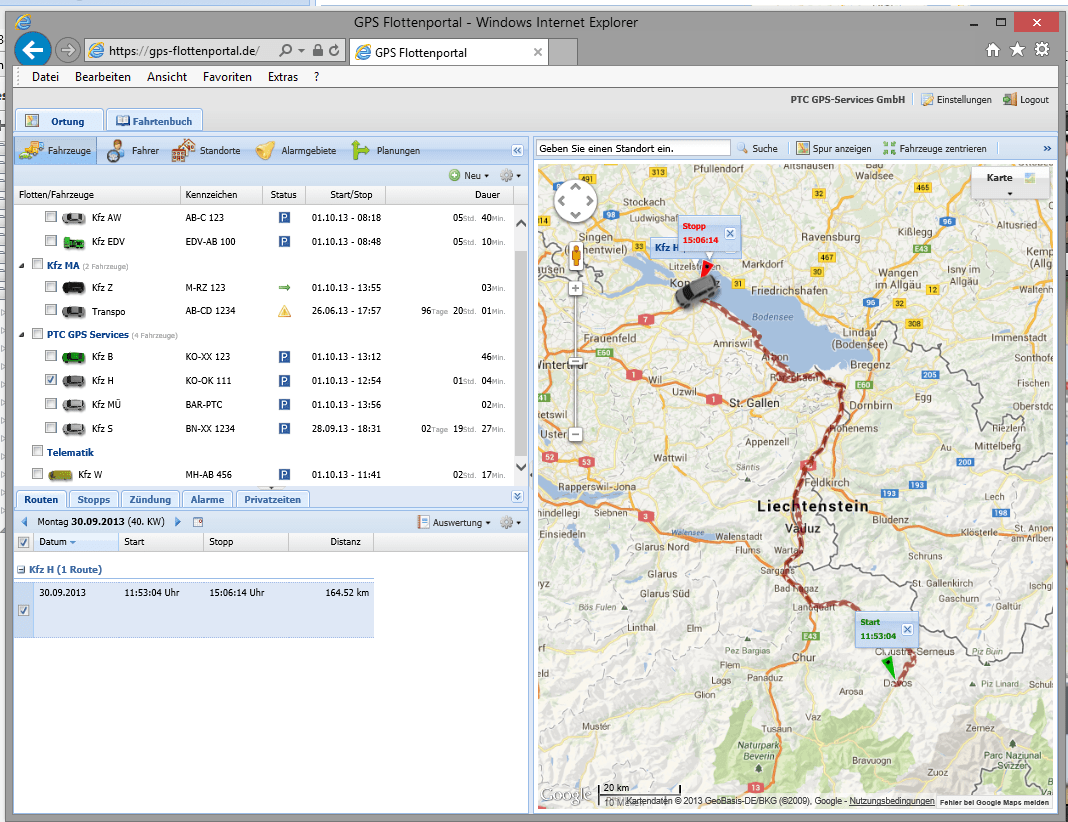
Task: Uncheck the Kfz H vehicle checkbox
Action: [x=50, y=379]
